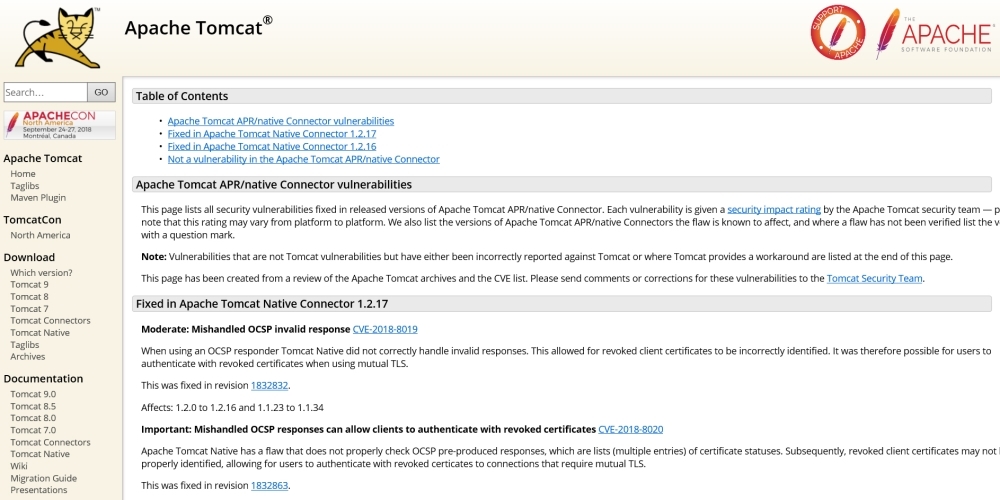1000x500 pixels.
Task: Open Tomcat 7 download link
Action: [29, 309]
